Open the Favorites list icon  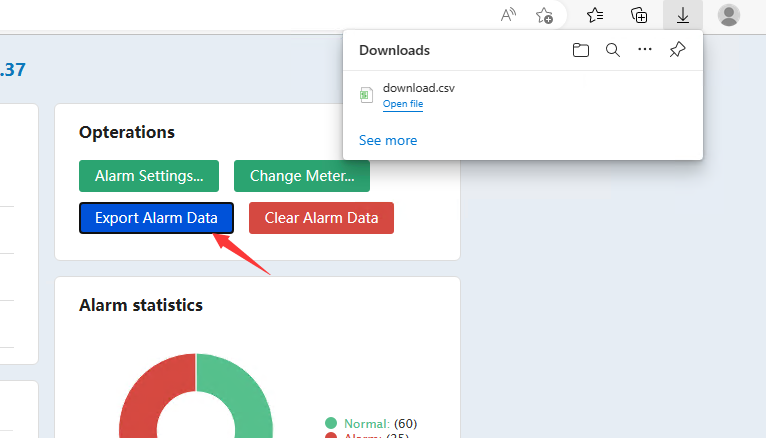(x=595, y=15)
